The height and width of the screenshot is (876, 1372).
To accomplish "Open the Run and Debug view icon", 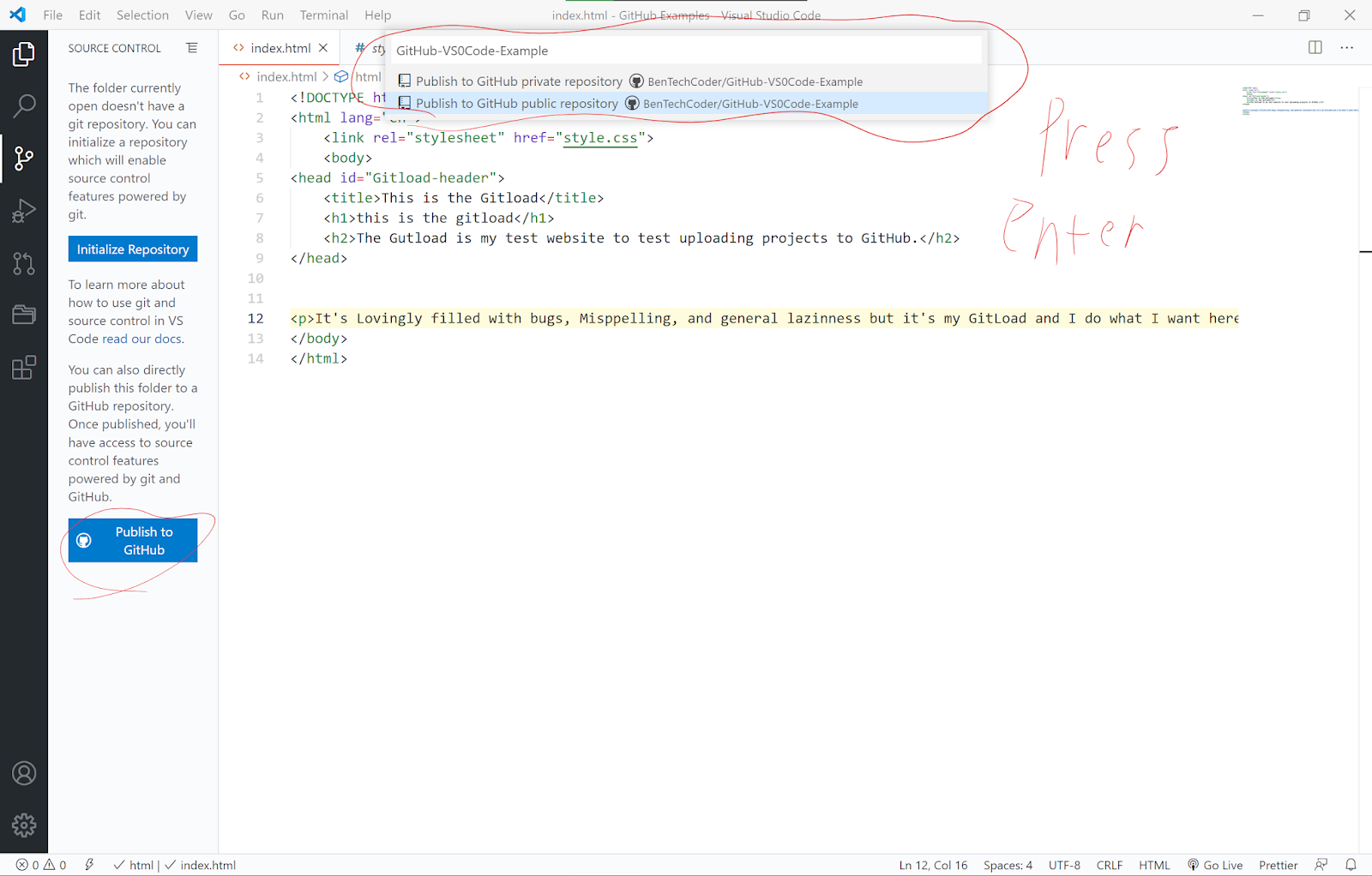I will click(x=24, y=211).
